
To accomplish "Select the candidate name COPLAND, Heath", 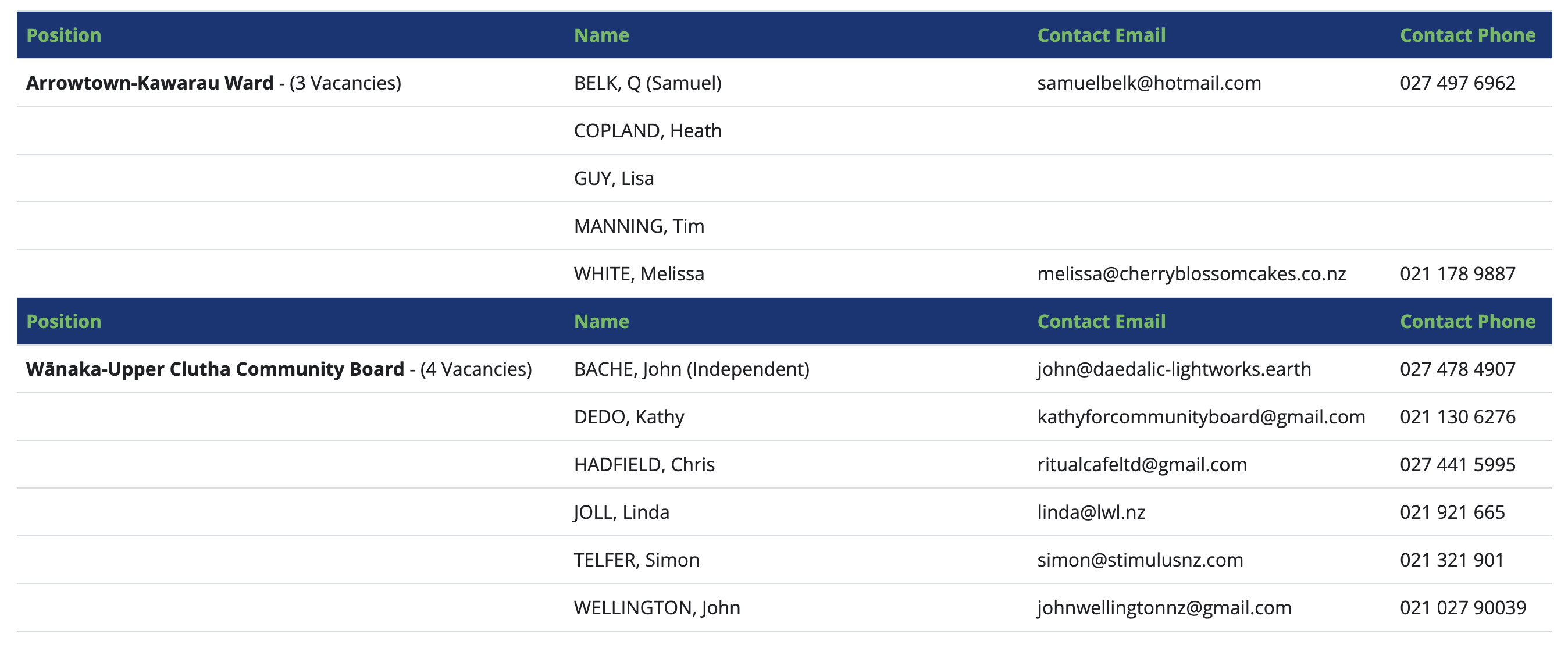I will (648, 130).
